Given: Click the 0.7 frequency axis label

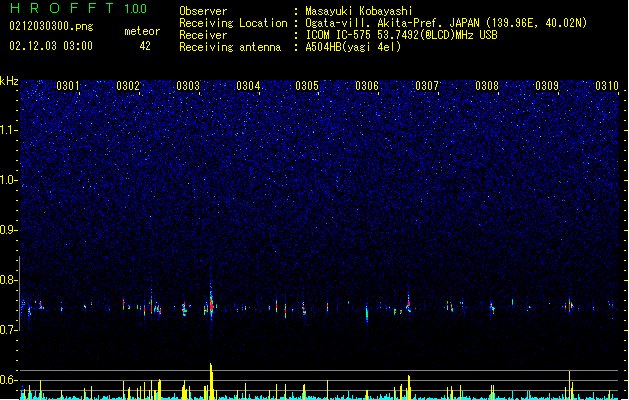Looking at the screenshot, I should [x=9, y=330].
